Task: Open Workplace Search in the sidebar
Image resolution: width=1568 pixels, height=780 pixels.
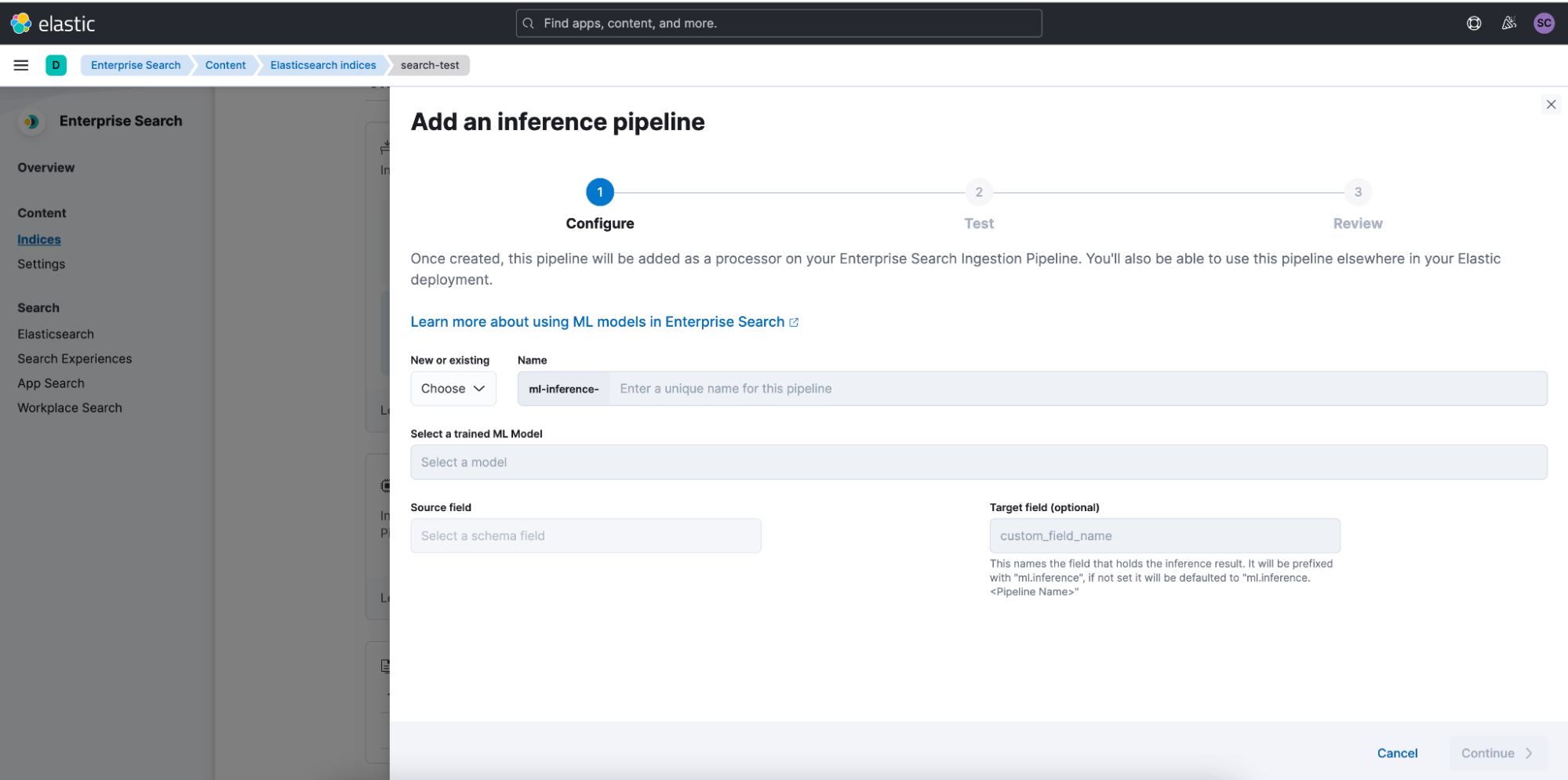Action: click(70, 408)
